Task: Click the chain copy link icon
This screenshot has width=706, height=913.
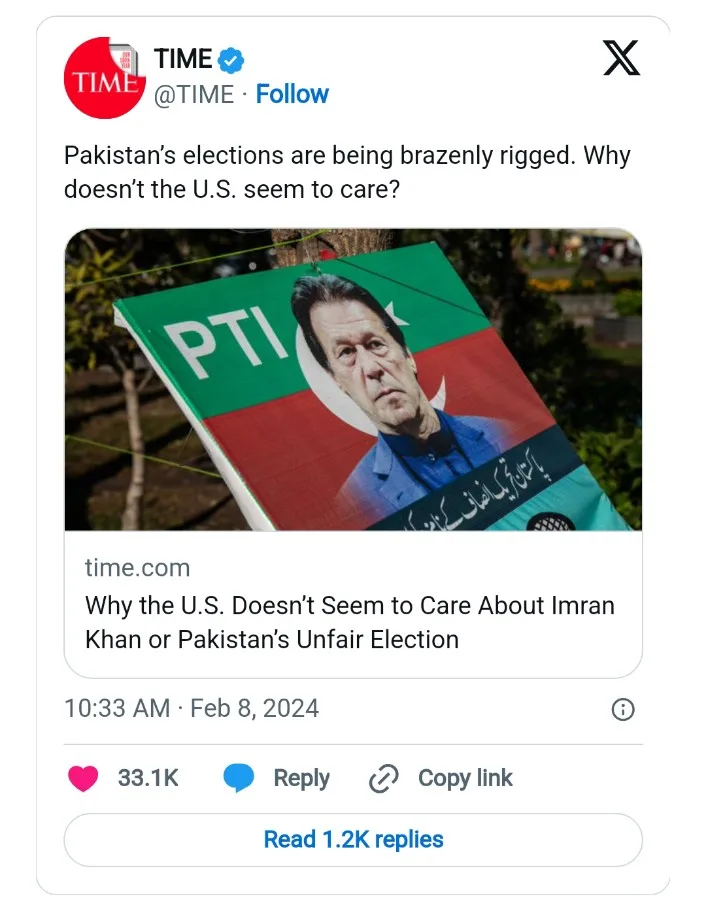Action: pos(384,779)
